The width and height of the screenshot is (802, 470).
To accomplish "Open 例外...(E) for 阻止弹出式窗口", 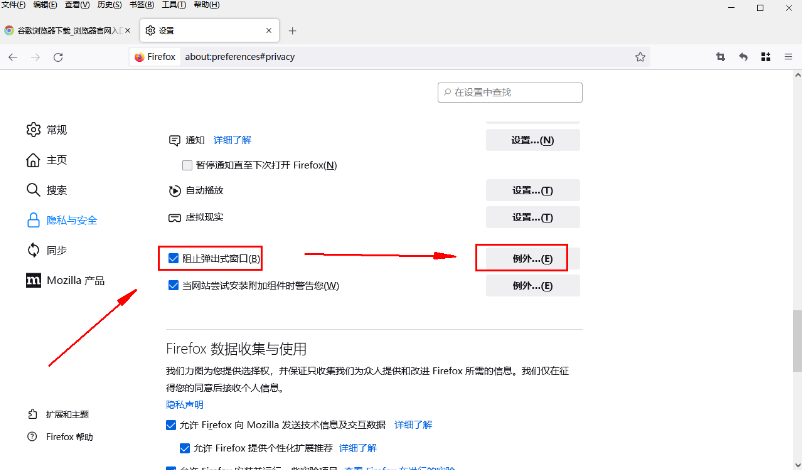I will click(532, 259).
